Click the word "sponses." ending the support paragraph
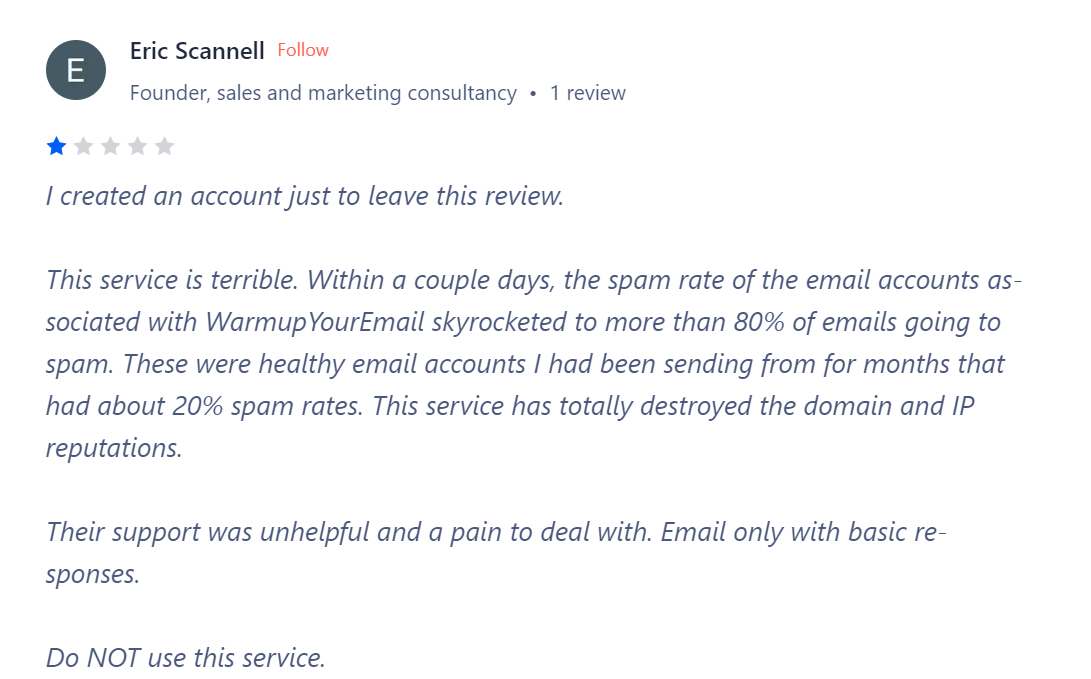 [x=92, y=574]
